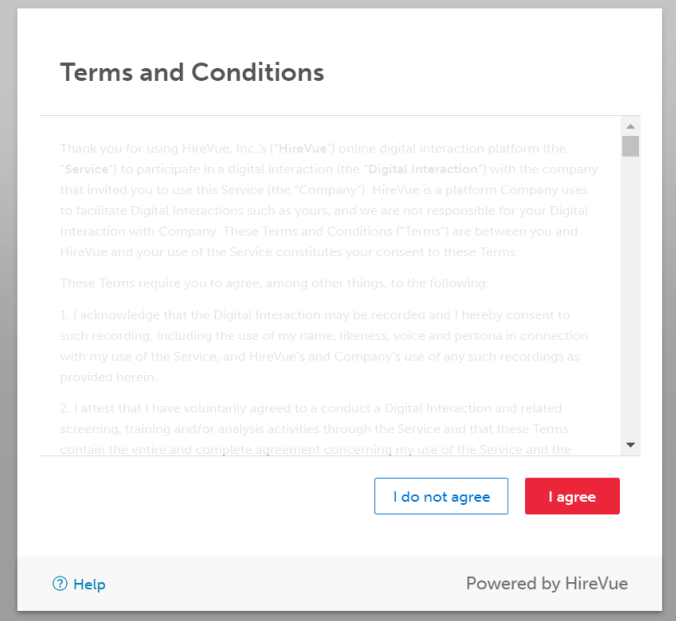Click the 'provided herein.' text line

coord(108,377)
